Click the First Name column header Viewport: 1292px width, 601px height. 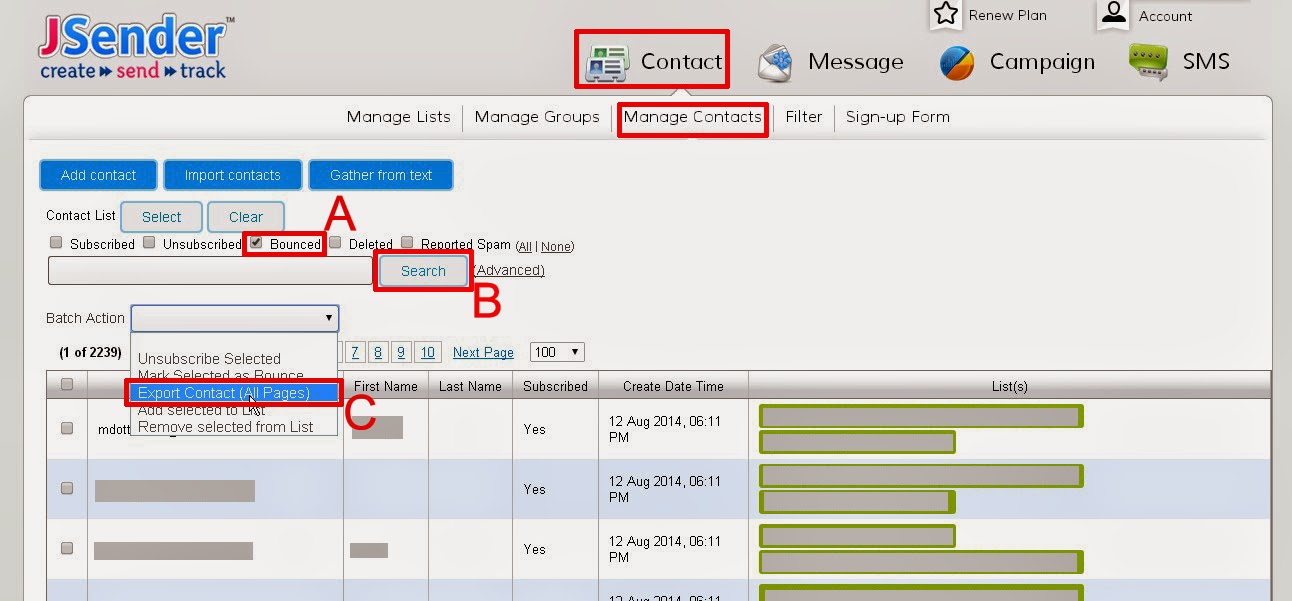pos(385,386)
